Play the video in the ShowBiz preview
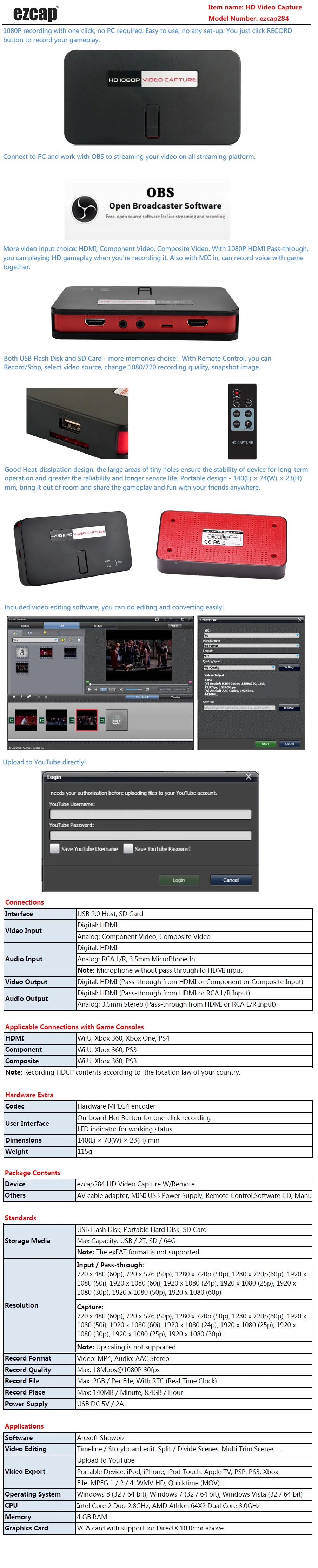 (x=90, y=689)
